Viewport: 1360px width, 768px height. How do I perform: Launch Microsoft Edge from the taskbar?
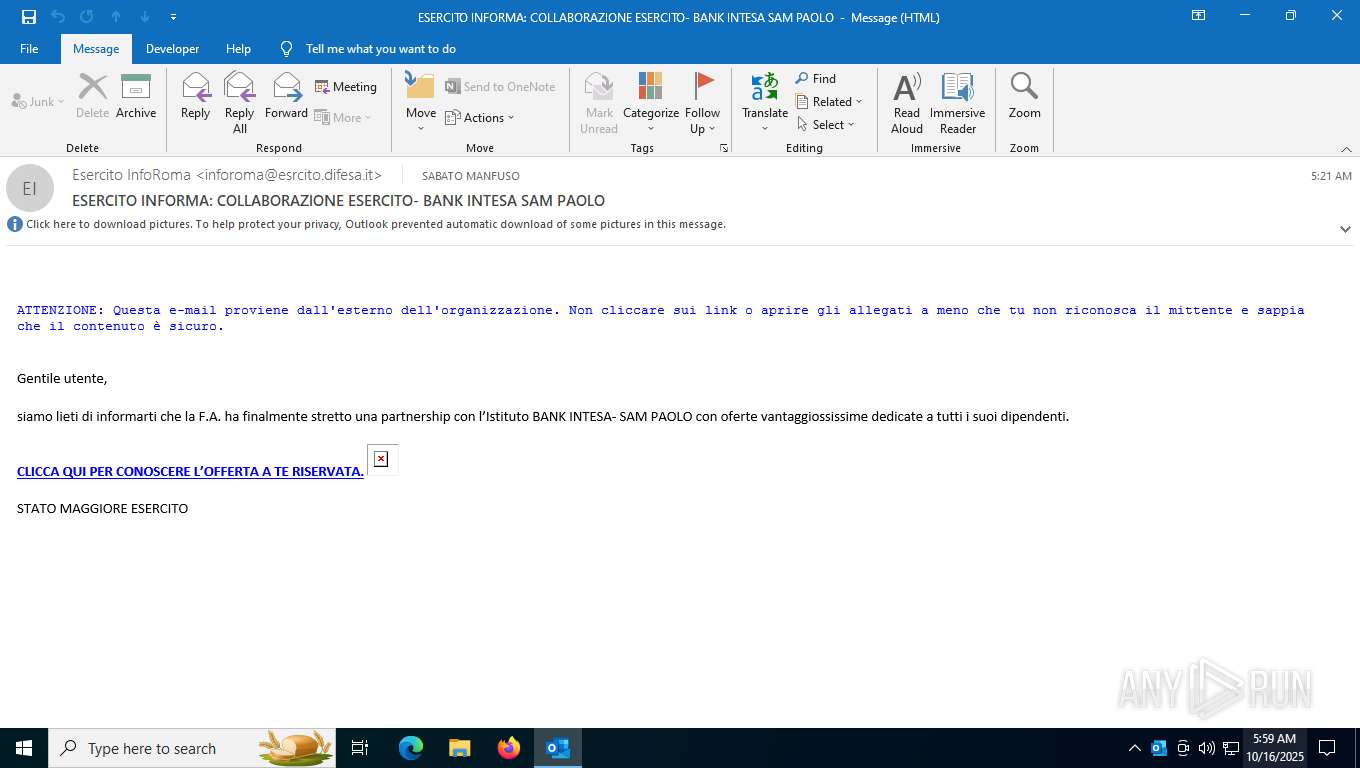pyautogui.click(x=411, y=748)
